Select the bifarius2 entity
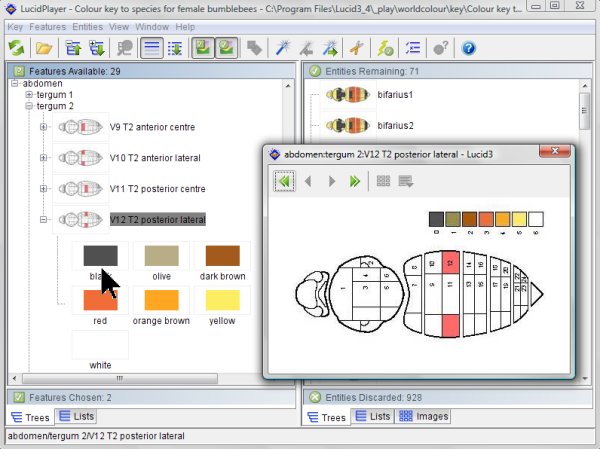The image size is (600, 449). click(x=395, y=126)
